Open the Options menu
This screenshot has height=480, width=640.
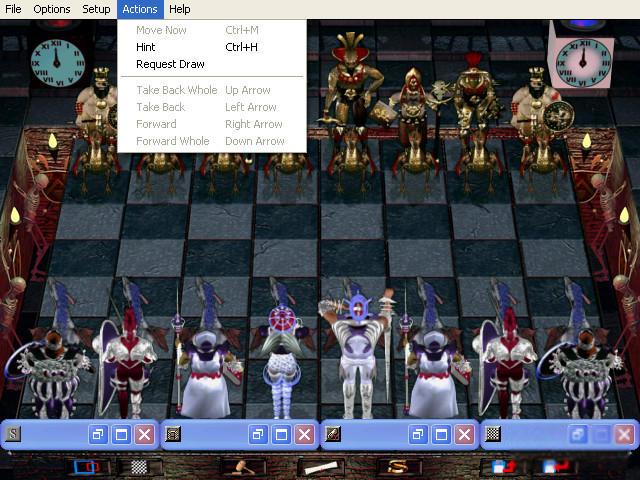[x=52, y=9]
